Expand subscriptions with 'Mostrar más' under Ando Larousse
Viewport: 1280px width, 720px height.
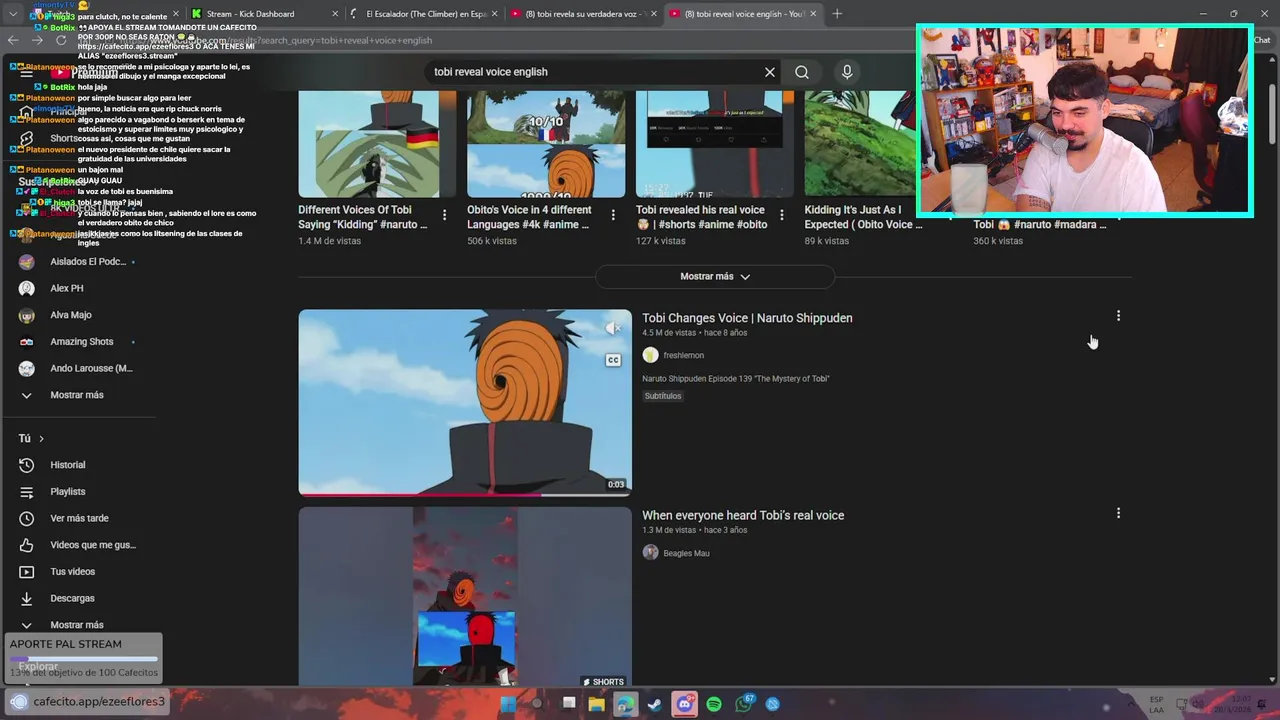tap(78, 395)
